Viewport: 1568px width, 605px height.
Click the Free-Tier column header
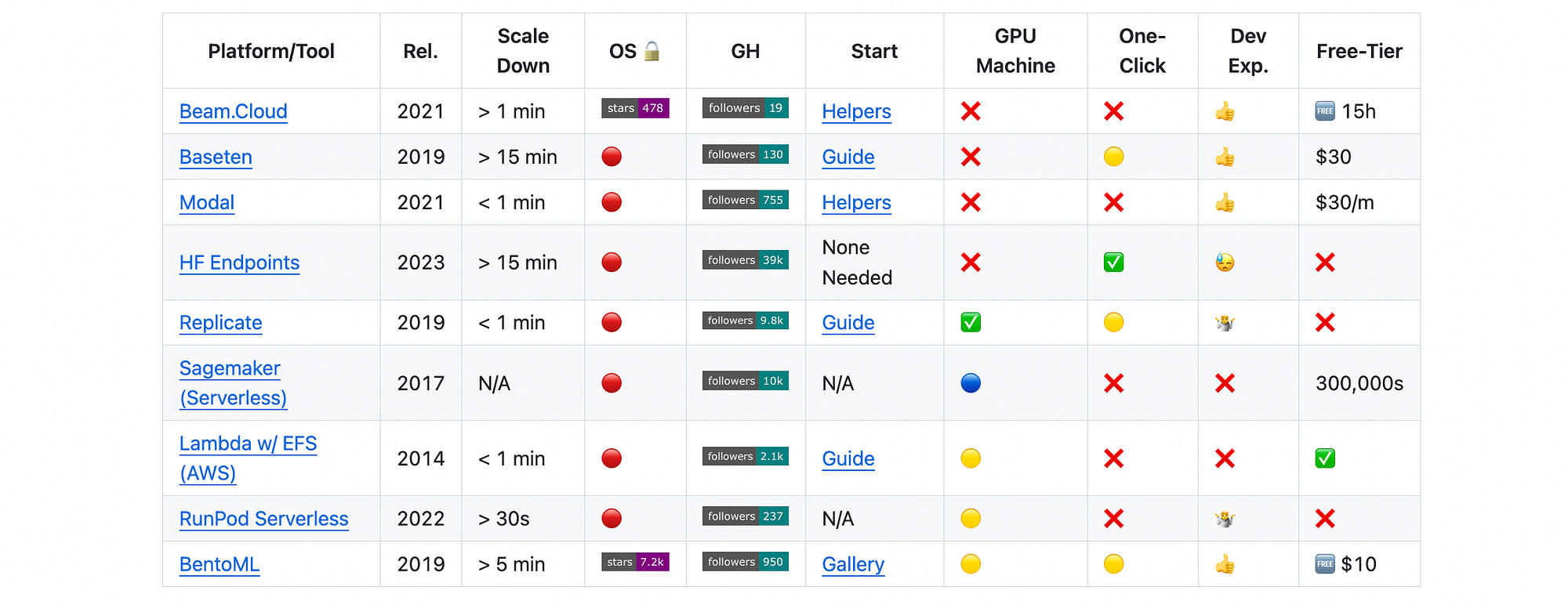tap(1359, 52)
